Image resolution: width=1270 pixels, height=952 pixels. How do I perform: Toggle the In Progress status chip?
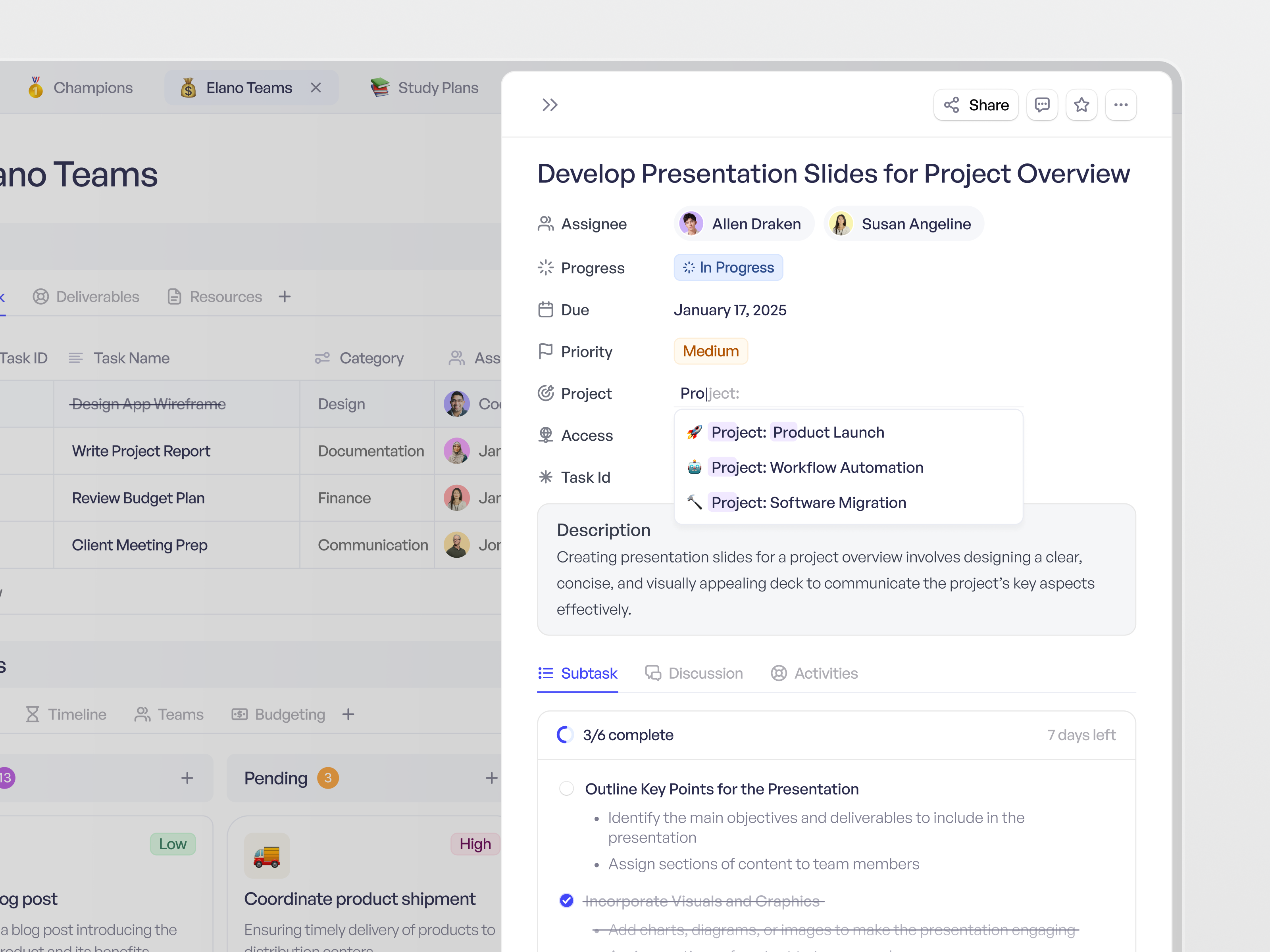(x=728, y=267)
